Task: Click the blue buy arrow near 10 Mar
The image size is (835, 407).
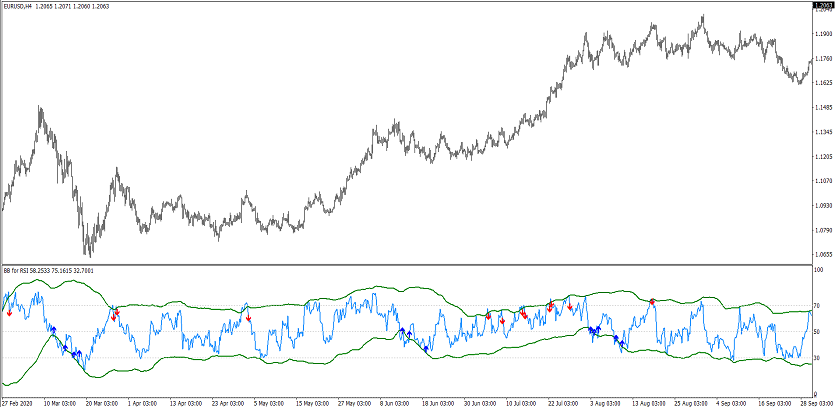Action: tap(52, 329)
